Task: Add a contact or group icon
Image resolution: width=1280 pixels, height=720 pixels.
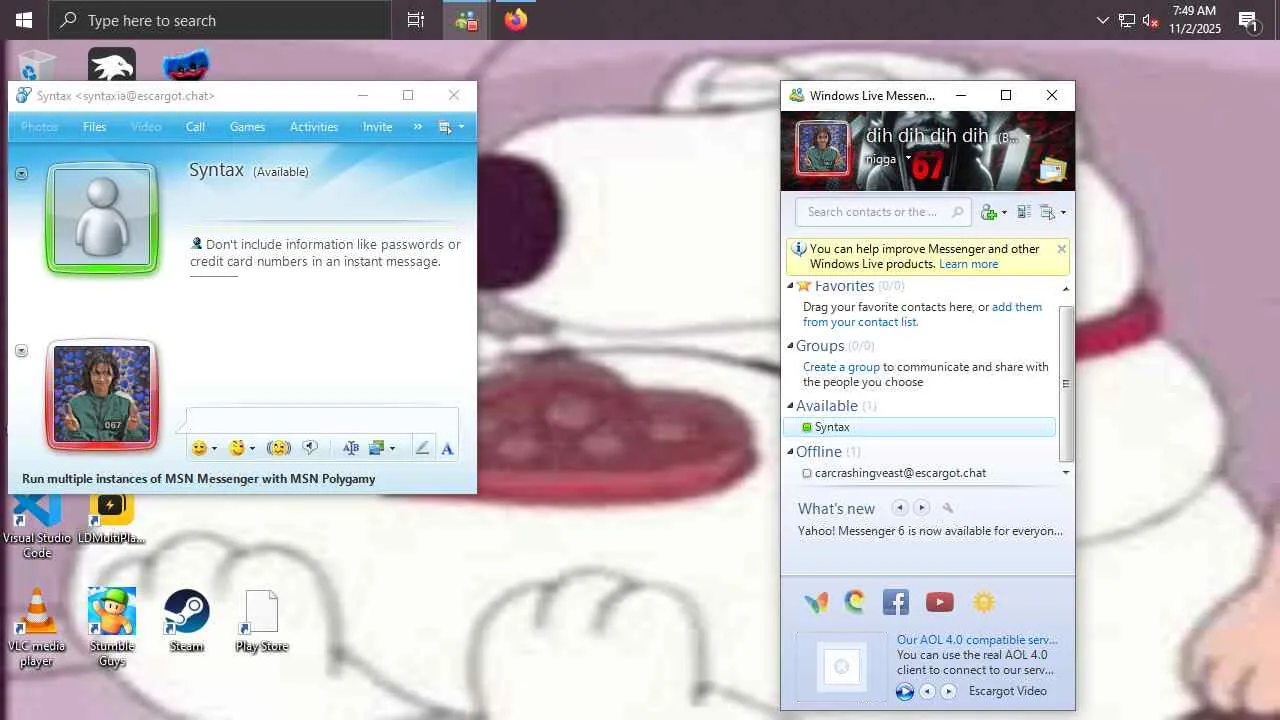Action: [x=993, y=212]
